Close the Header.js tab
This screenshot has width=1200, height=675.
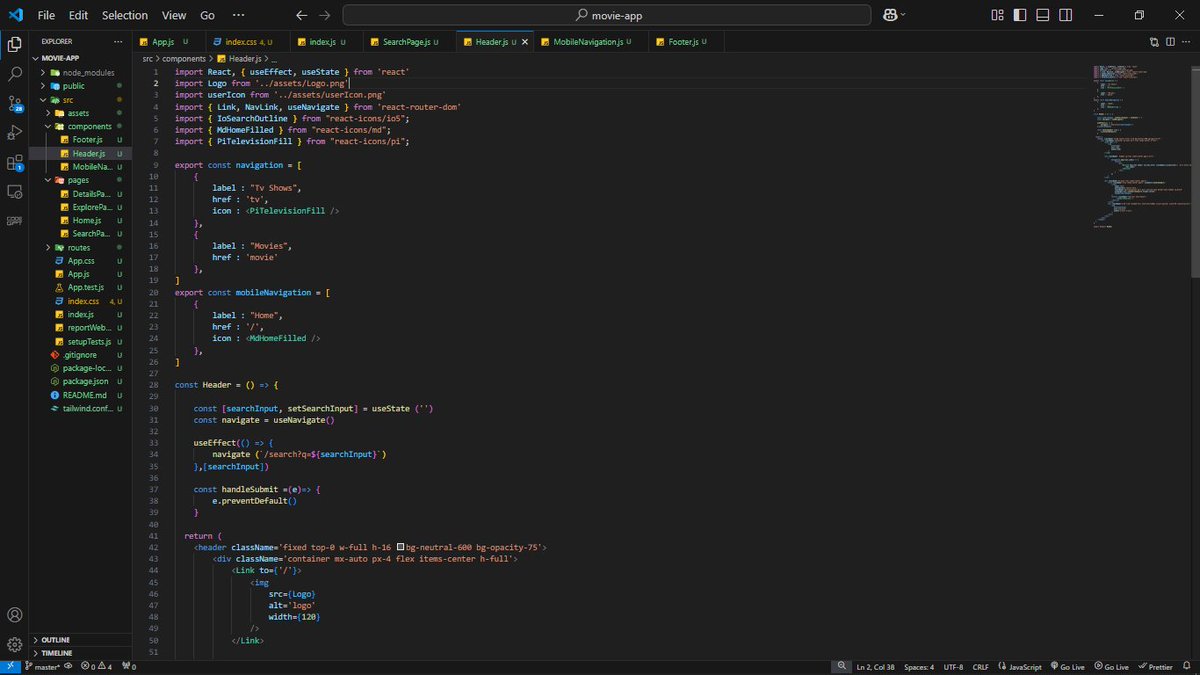526,42
